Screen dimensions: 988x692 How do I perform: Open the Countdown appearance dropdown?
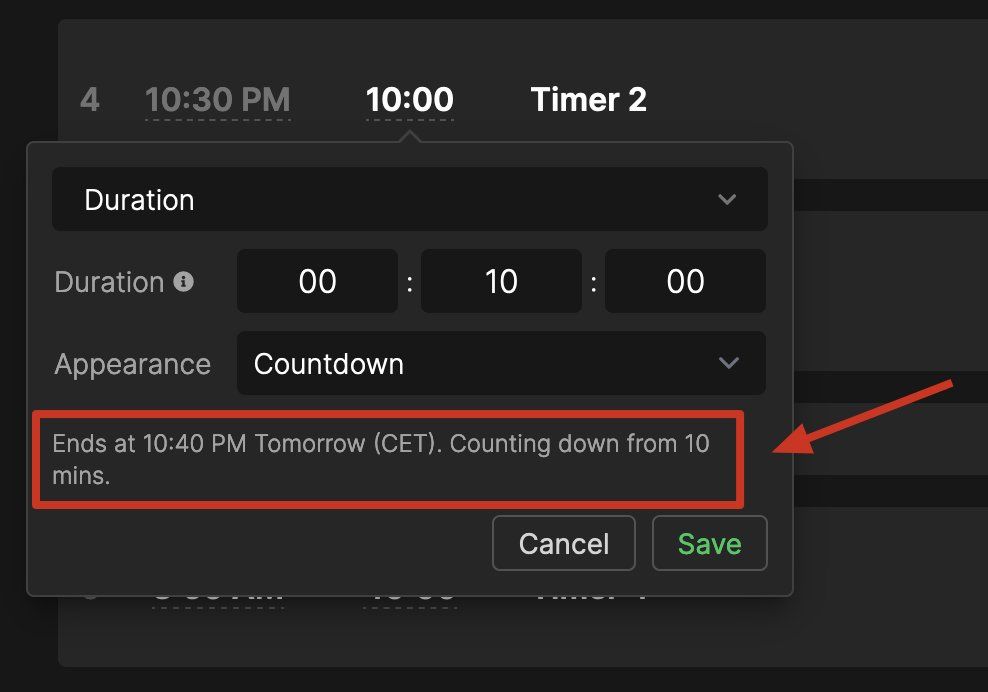pyautogui.click(x=500, y=363)
